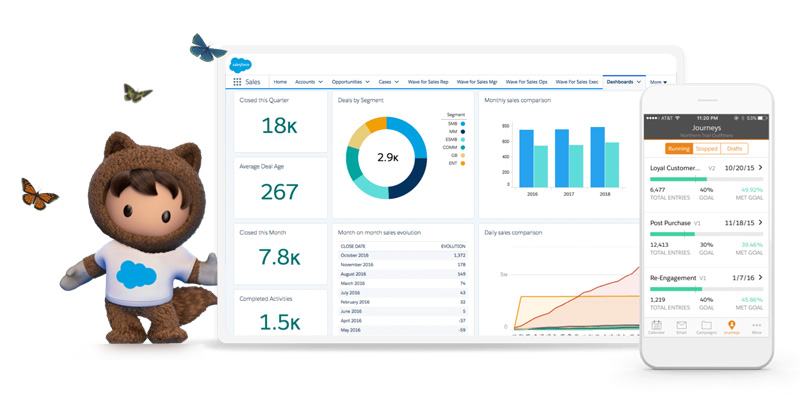Screen dimensions: 800x400
Task: Tap the Campaigns folder icon on phone
Action: click(706, 325)
